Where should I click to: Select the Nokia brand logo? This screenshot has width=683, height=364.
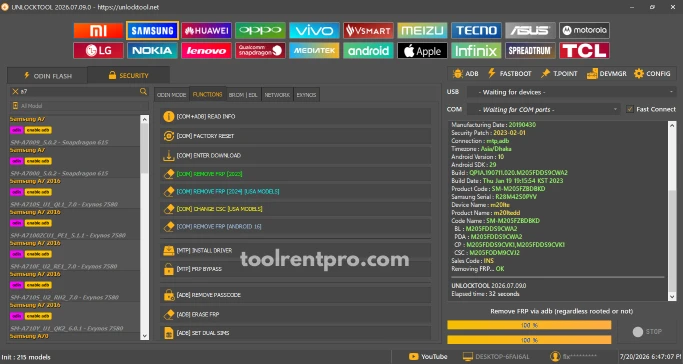[x=152, y=51]
